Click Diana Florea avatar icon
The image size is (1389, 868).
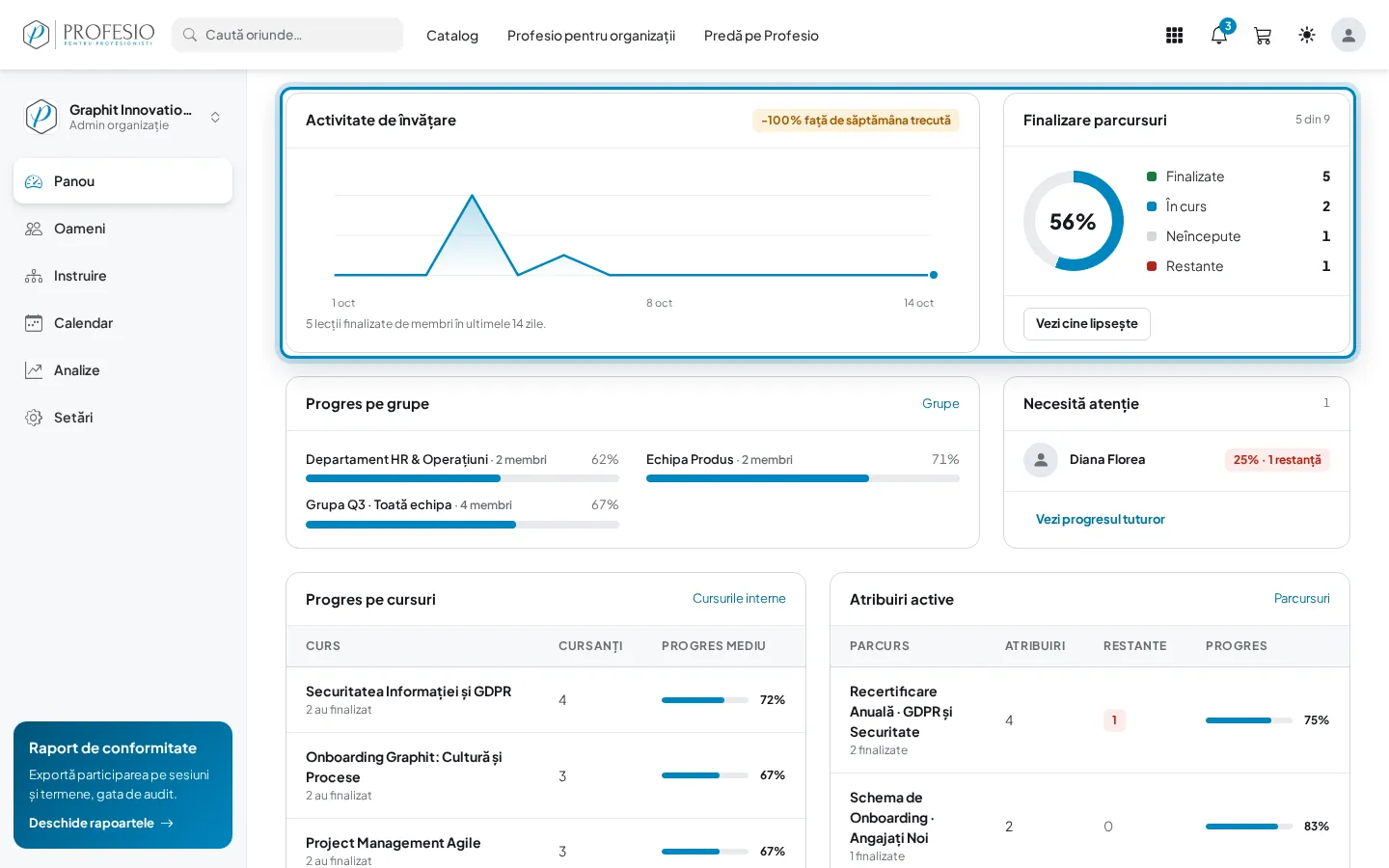[1041, 460]
